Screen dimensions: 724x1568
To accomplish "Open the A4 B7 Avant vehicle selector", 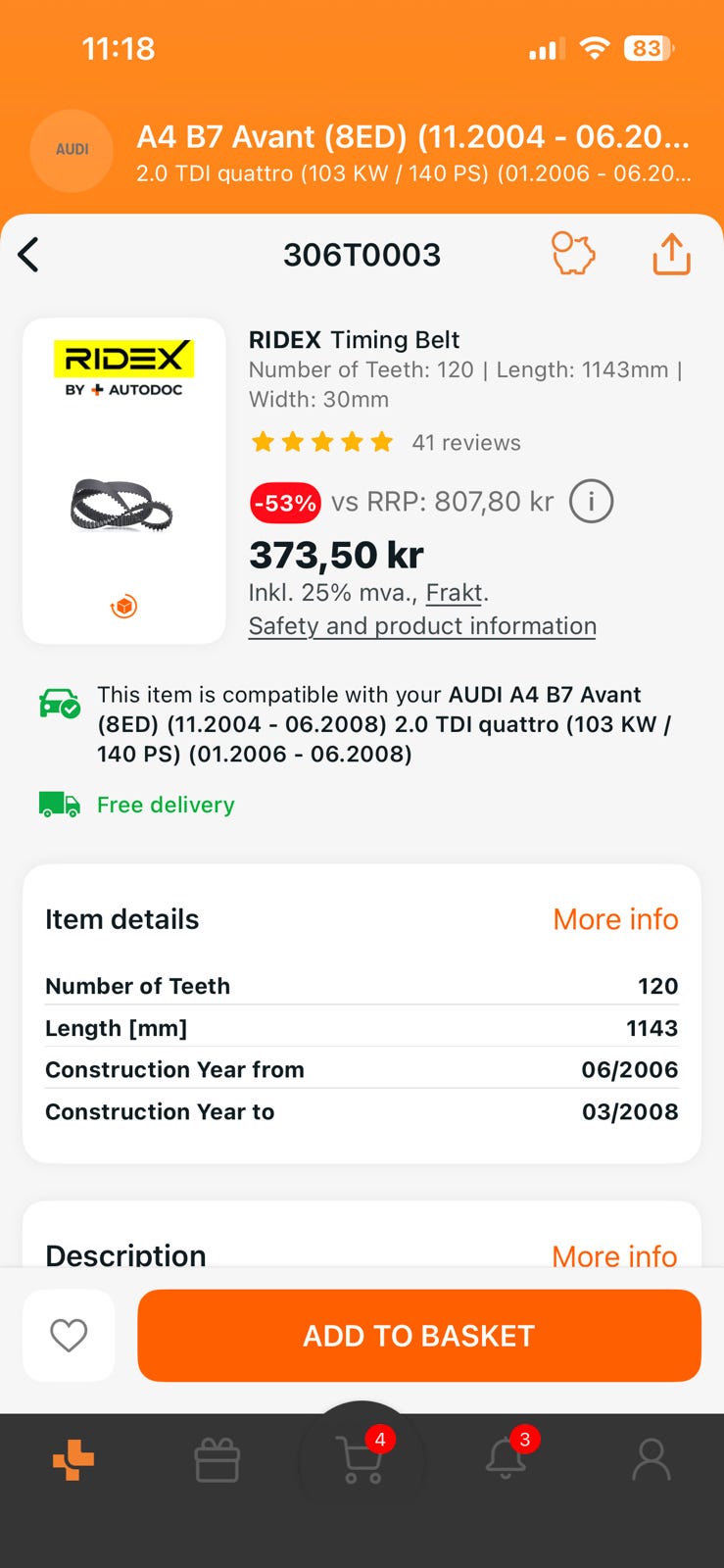I will (412, 152).
